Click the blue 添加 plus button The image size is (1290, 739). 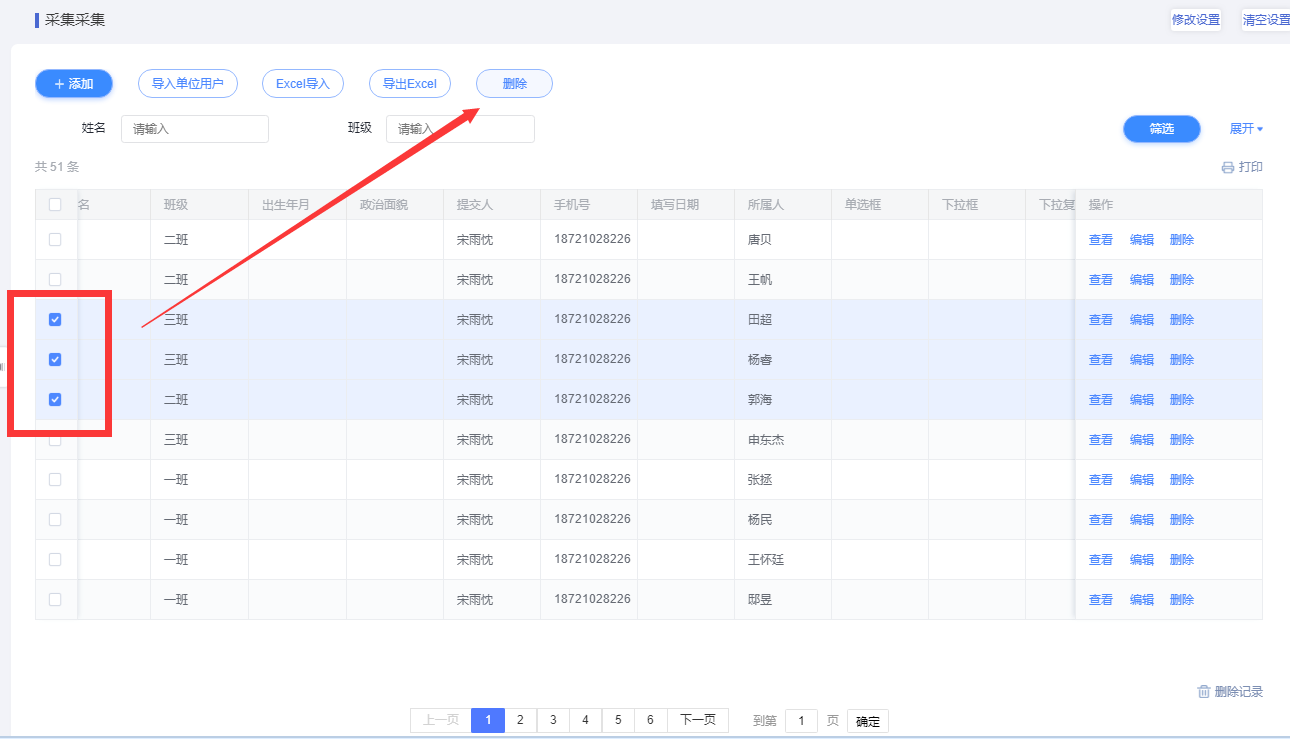click(x=74, y=84)
